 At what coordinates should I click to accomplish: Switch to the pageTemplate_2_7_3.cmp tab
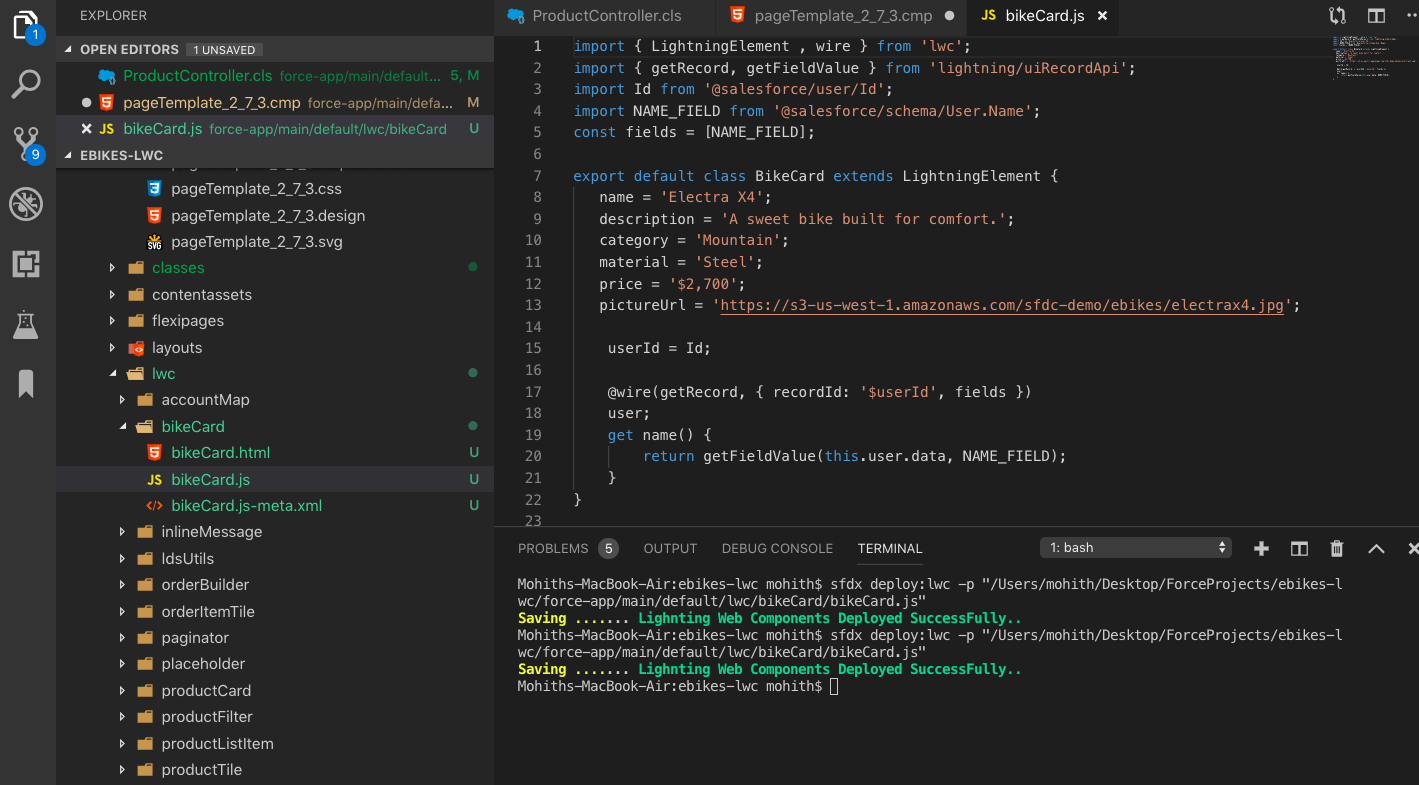pyautogui.click(x=842, y=16)
